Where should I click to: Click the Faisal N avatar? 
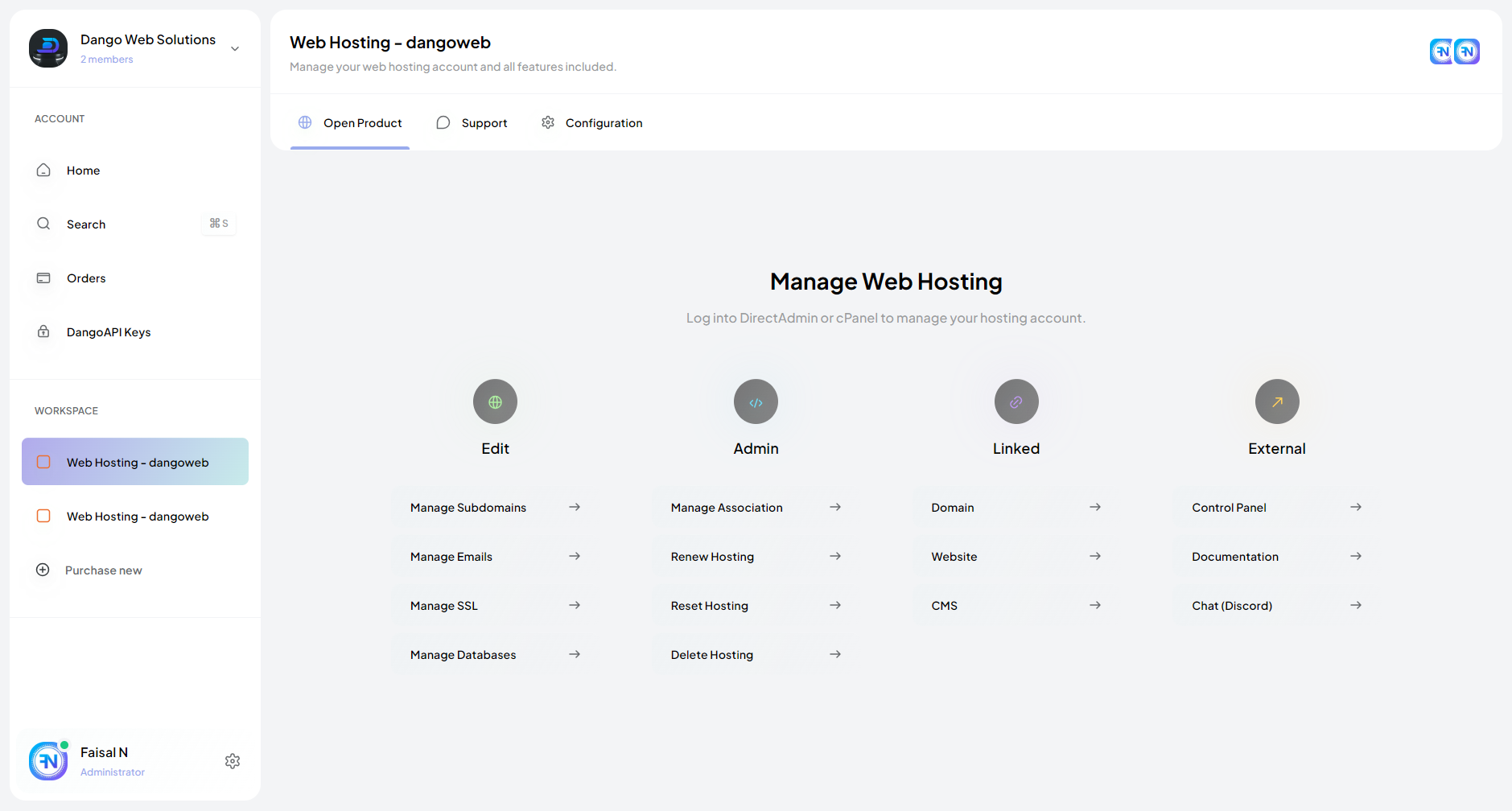pos(48,761)
